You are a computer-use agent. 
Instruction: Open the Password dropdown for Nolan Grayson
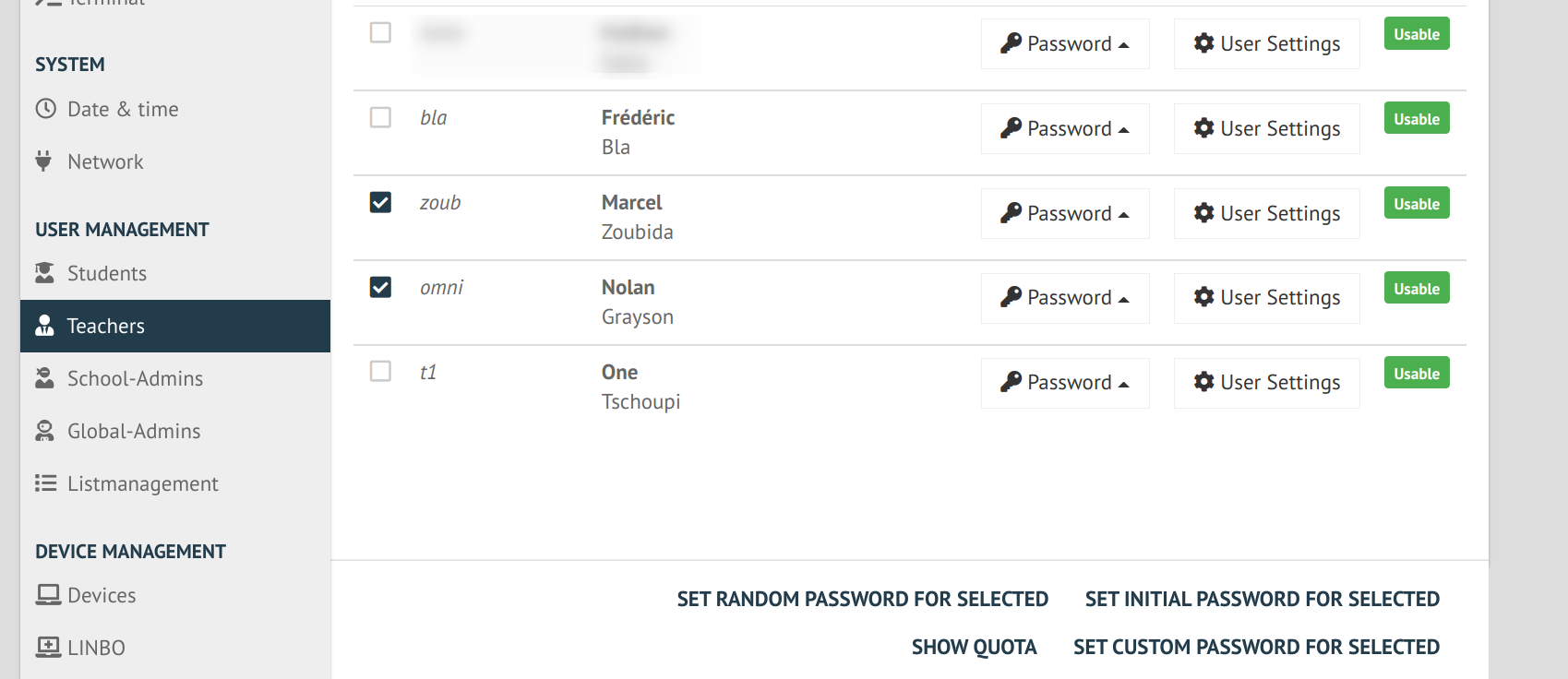point(1065,298)
